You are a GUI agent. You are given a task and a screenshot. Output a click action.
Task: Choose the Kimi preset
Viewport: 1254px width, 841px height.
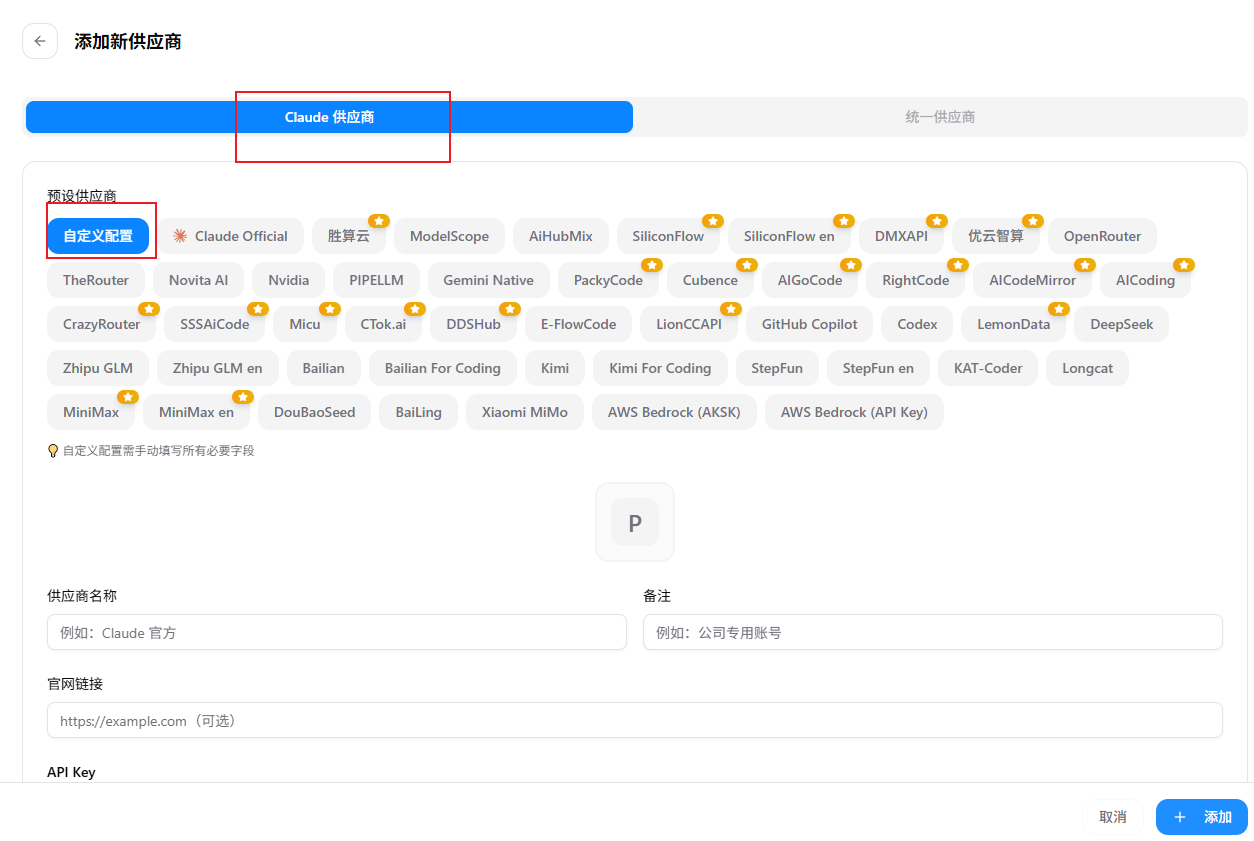[x=555, y=368]
